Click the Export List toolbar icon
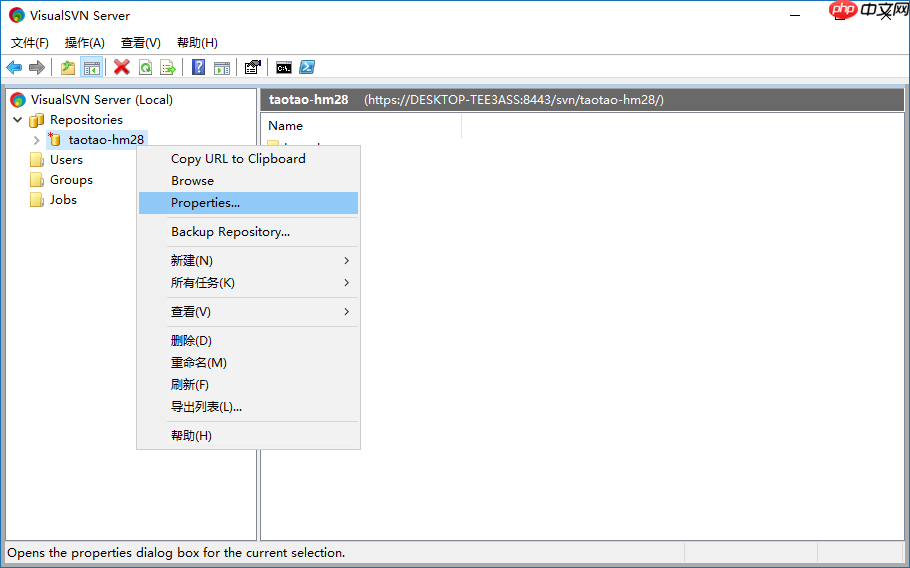Screen dimensions: 910x568 168,67
